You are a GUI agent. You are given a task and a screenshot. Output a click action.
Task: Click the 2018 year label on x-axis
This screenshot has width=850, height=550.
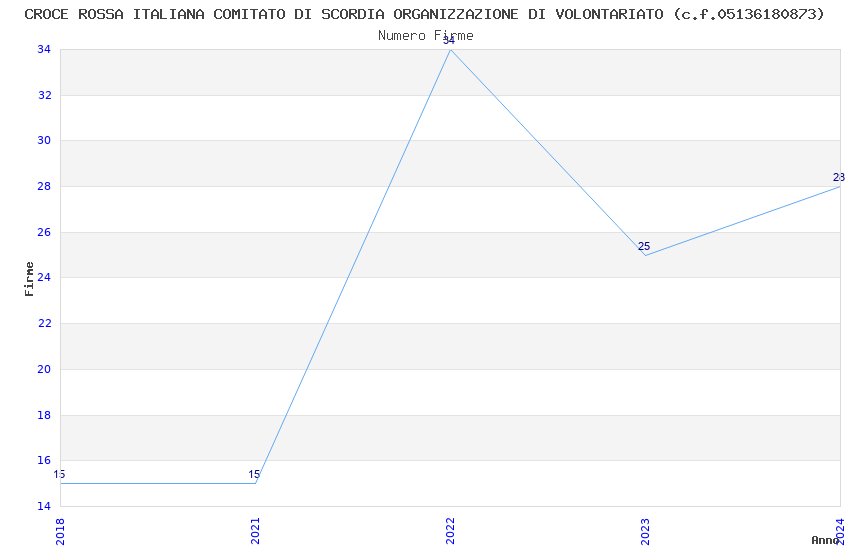pyautogui.click(x=60, y=531)
